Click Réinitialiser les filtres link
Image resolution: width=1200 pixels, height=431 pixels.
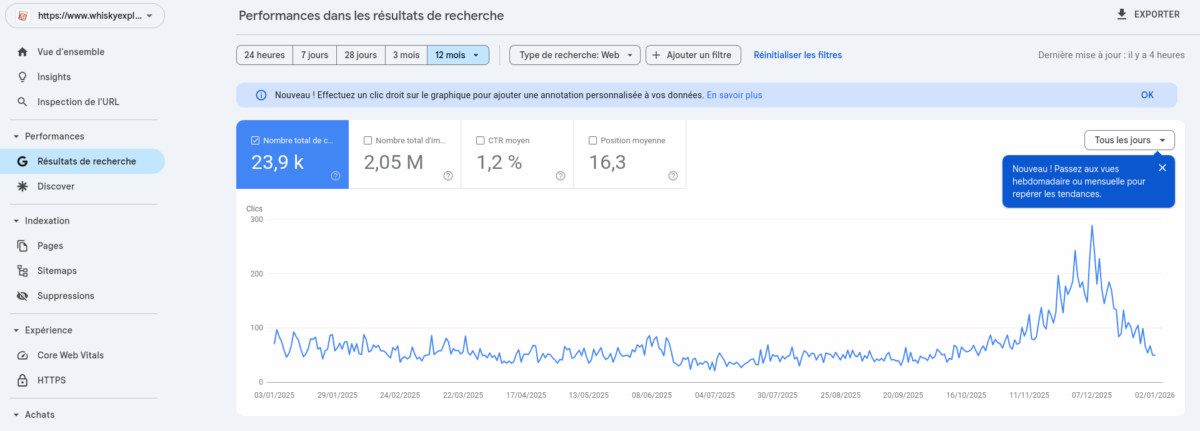[x=797, y=55]
